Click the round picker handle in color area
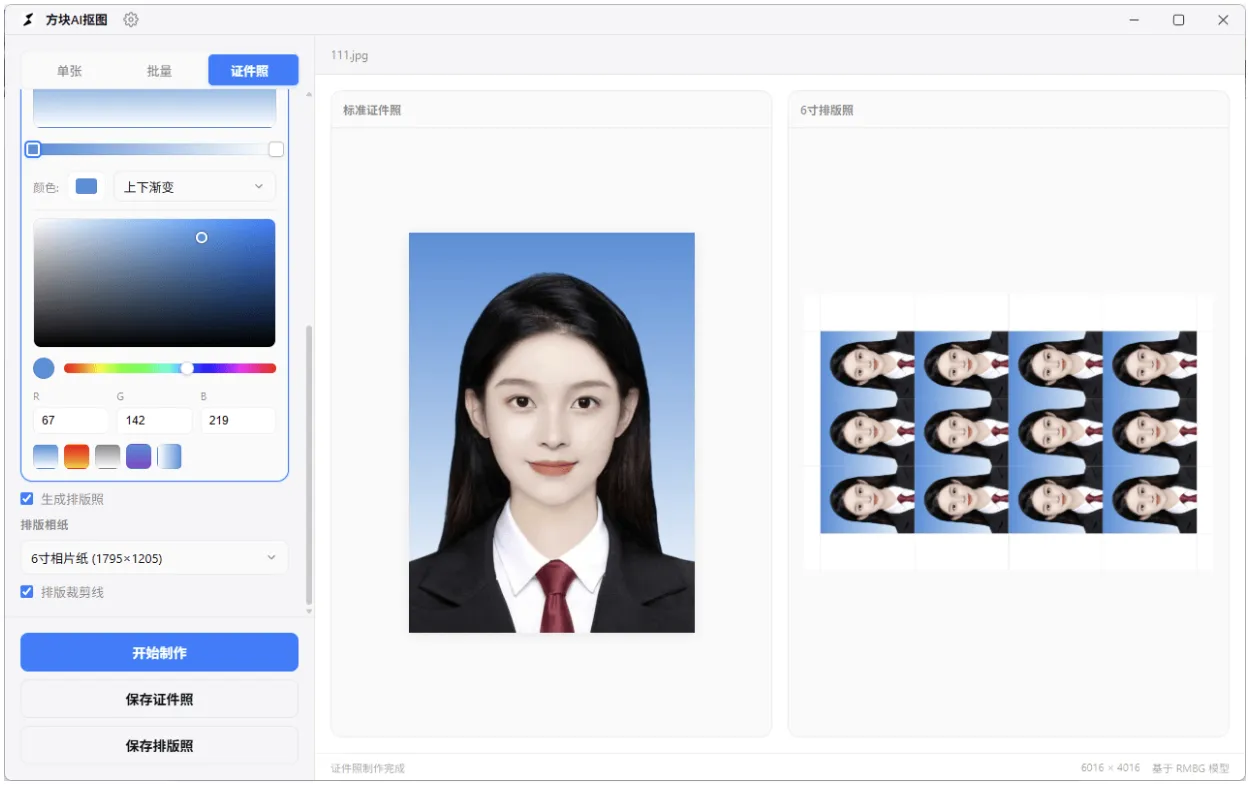Viewport: 1248px width, 787px height. [202, 237]
